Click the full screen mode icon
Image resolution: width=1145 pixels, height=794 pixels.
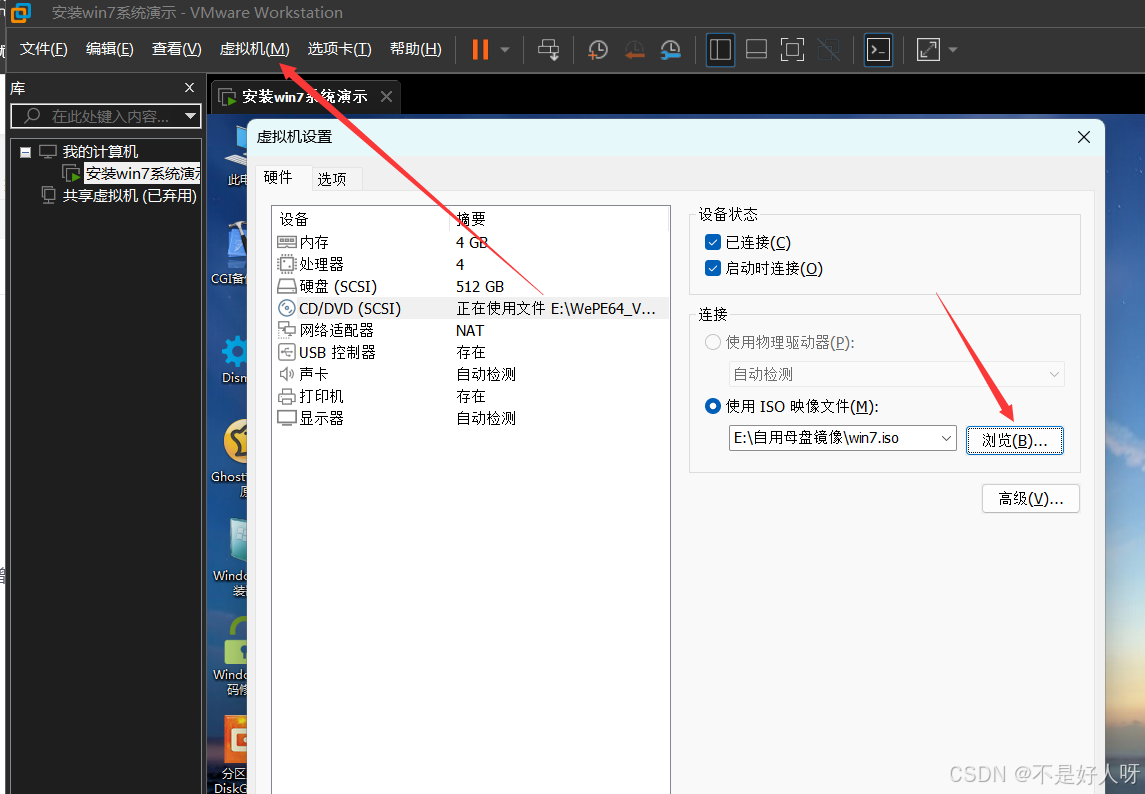(x=792, y=50)
